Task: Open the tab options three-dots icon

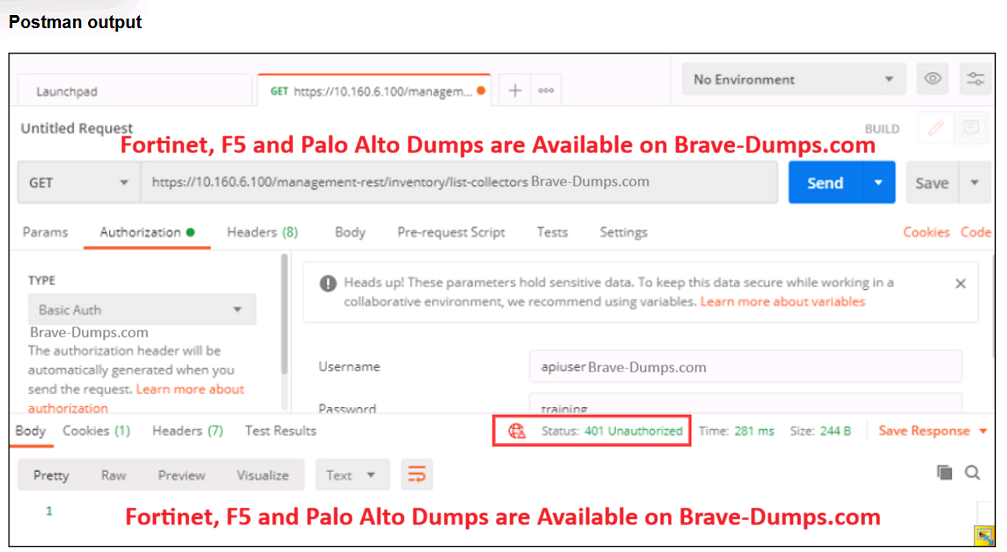Action: point(546,90)
